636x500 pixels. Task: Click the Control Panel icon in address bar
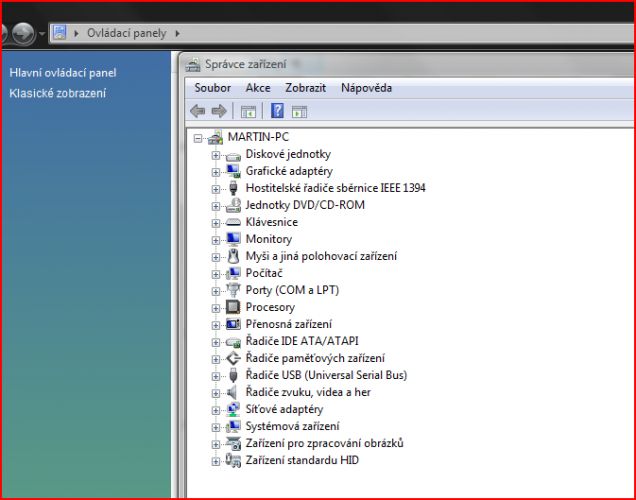pos(60,33)
